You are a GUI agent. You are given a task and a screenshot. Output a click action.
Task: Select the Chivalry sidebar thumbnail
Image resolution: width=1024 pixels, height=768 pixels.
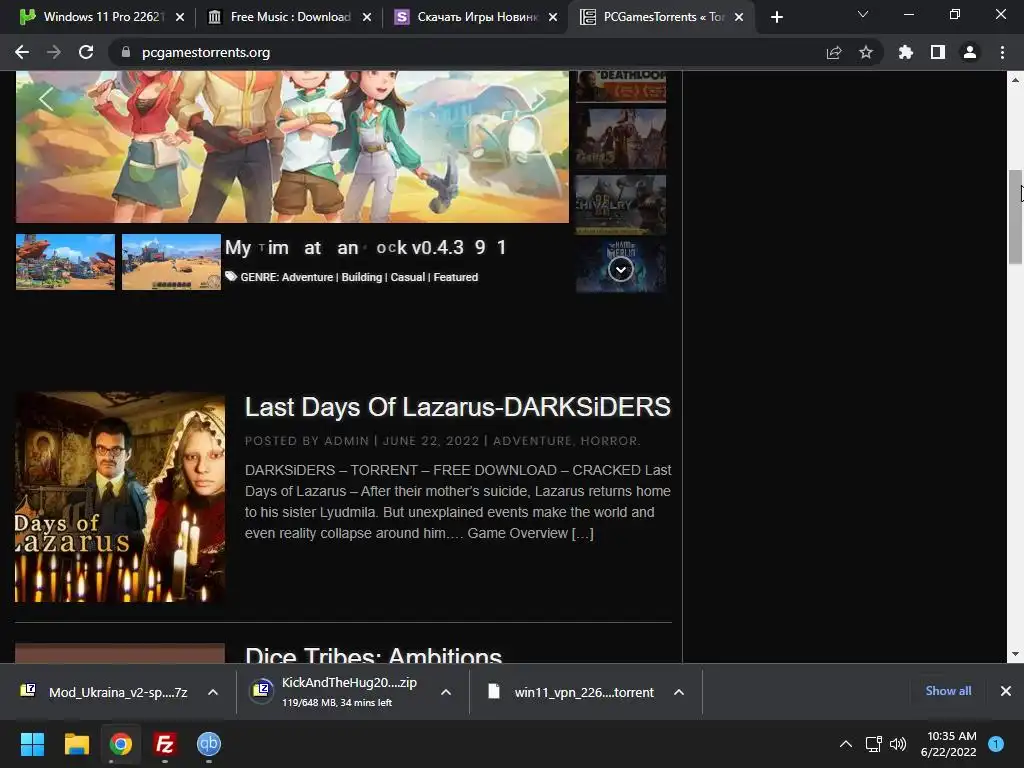(x=621, y=204)
